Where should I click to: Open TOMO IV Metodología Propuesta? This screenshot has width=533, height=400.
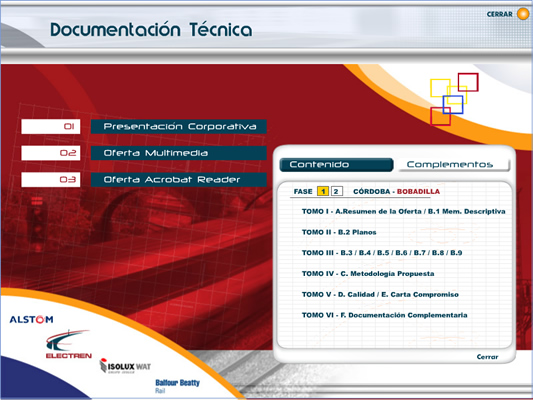click(x=368, y=274)
